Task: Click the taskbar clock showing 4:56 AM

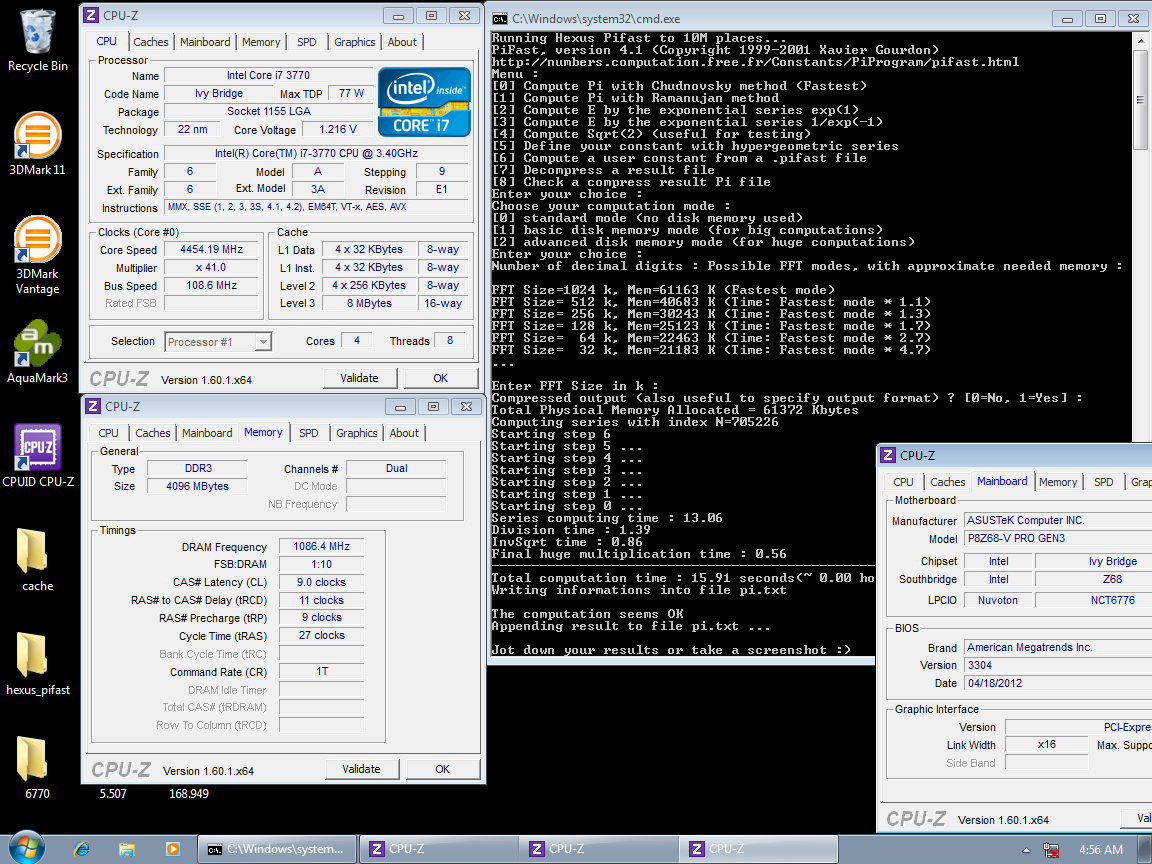Action: click(x=1101, y=849)
